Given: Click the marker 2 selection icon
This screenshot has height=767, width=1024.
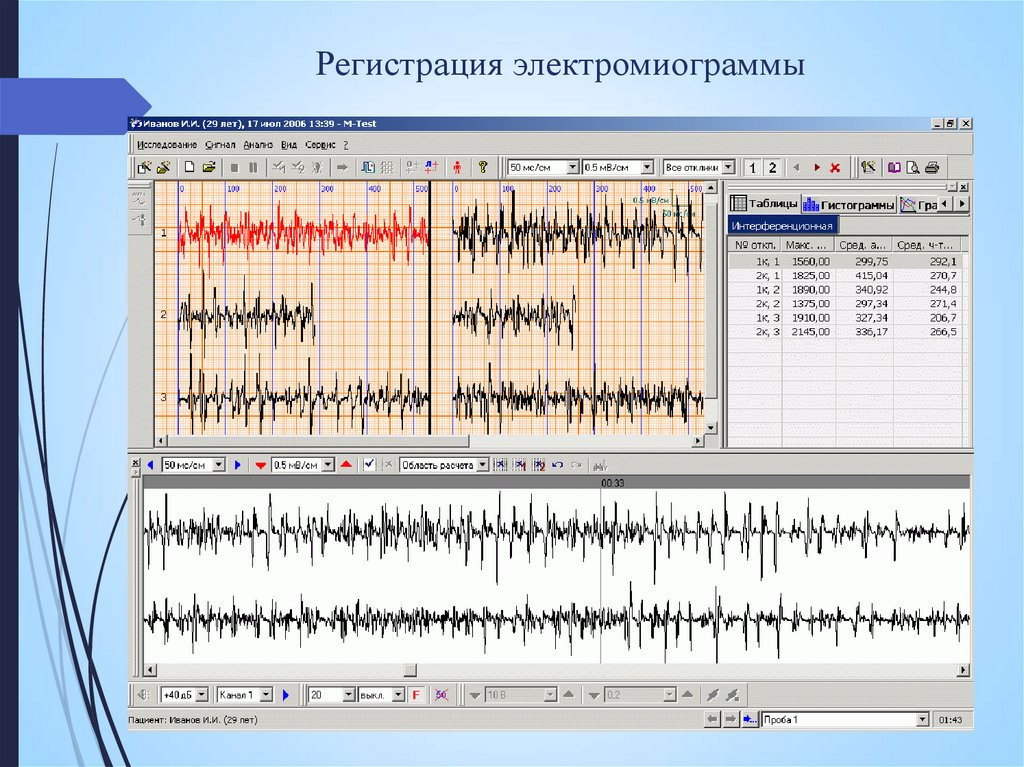Looking at the screenshot, I should pyautogui.click(x=539, y=465).
